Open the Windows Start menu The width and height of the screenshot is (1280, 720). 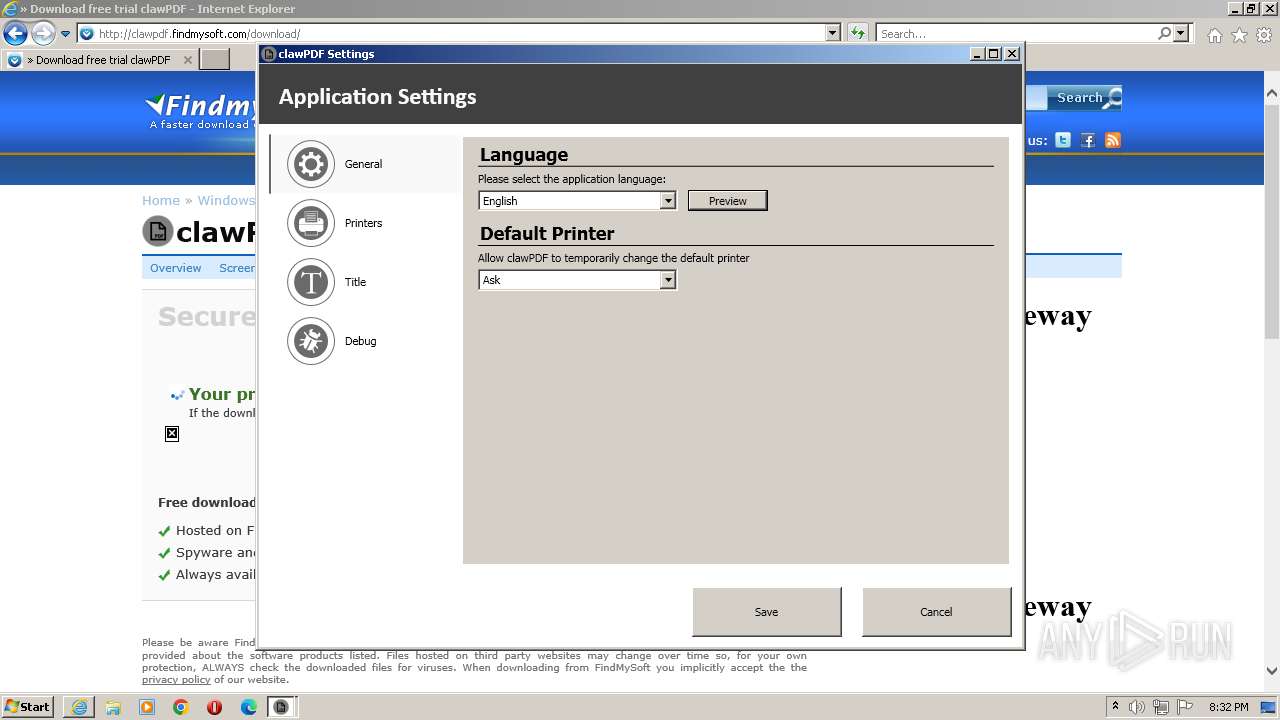point(28,706)
